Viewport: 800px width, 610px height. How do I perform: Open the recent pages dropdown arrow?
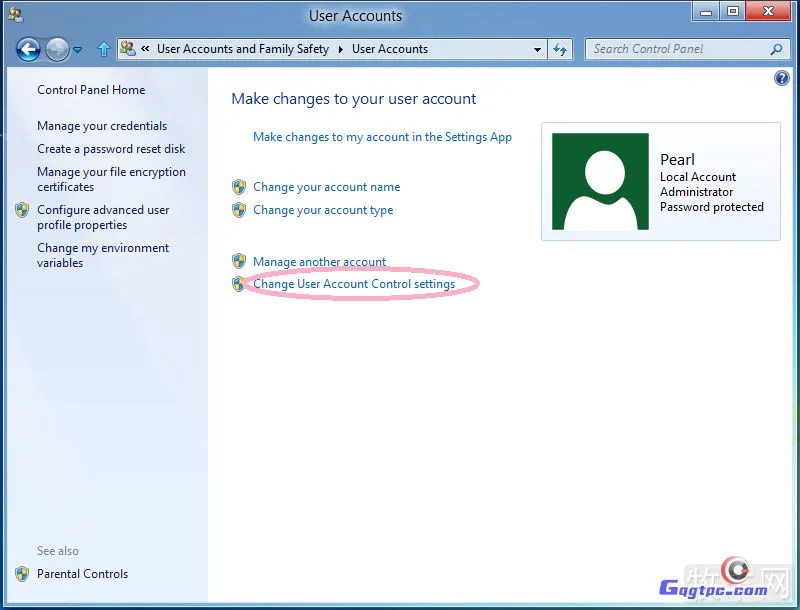click(78, 50)
